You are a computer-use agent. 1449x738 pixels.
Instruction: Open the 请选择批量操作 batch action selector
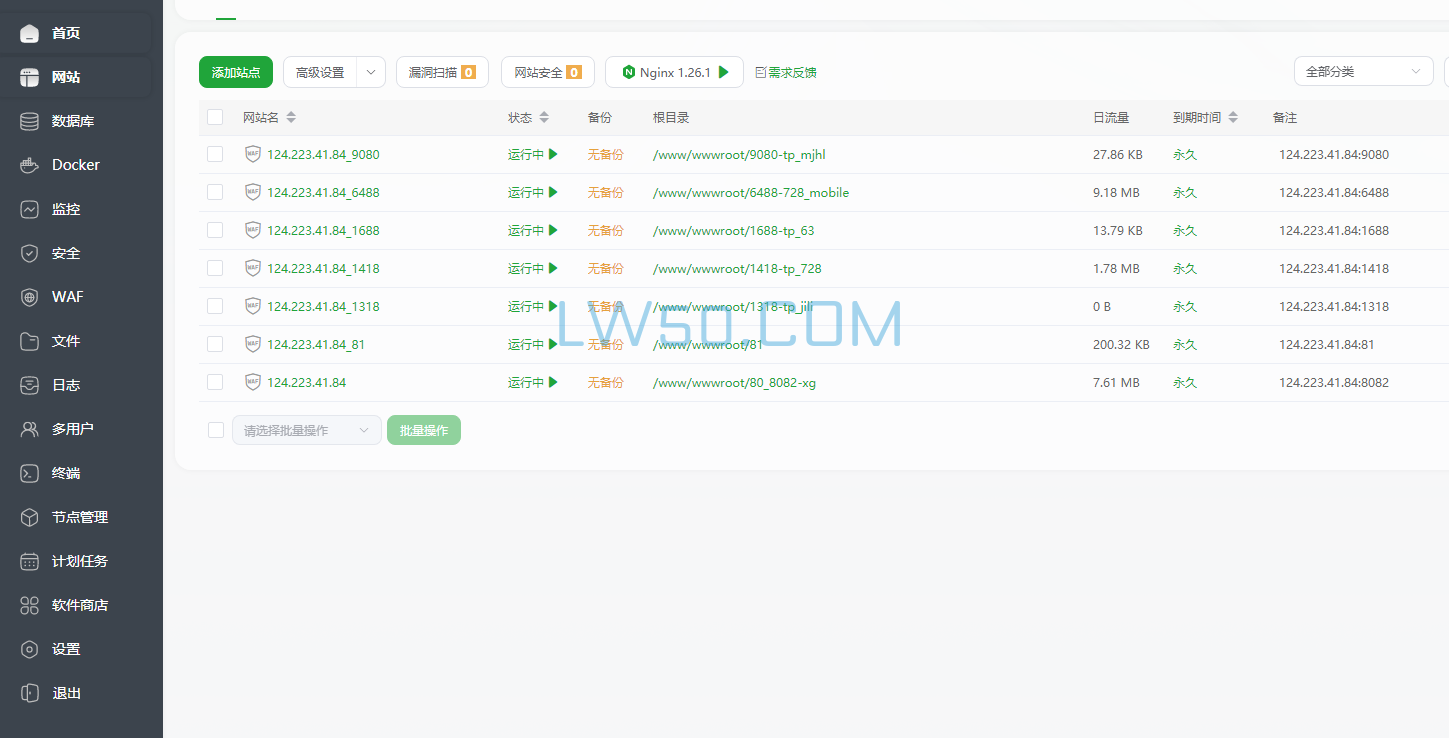[306, 429]
